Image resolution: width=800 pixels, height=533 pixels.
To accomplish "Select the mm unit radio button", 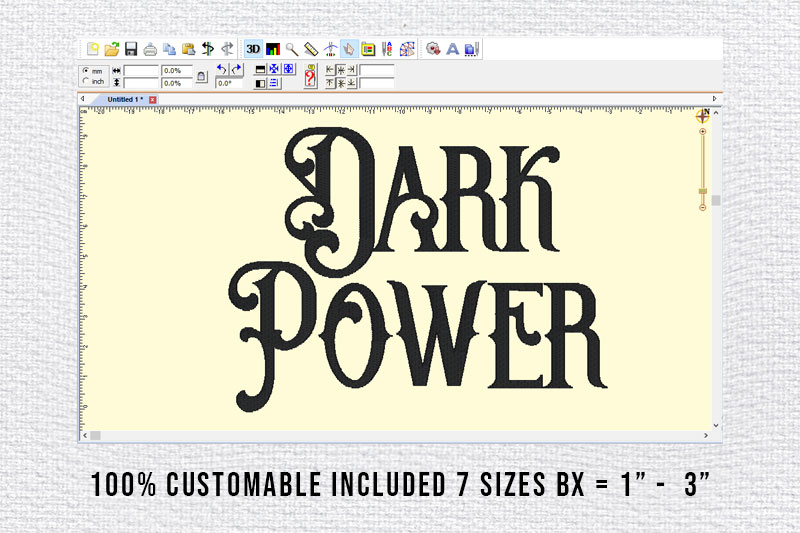I will click(86, 70).
